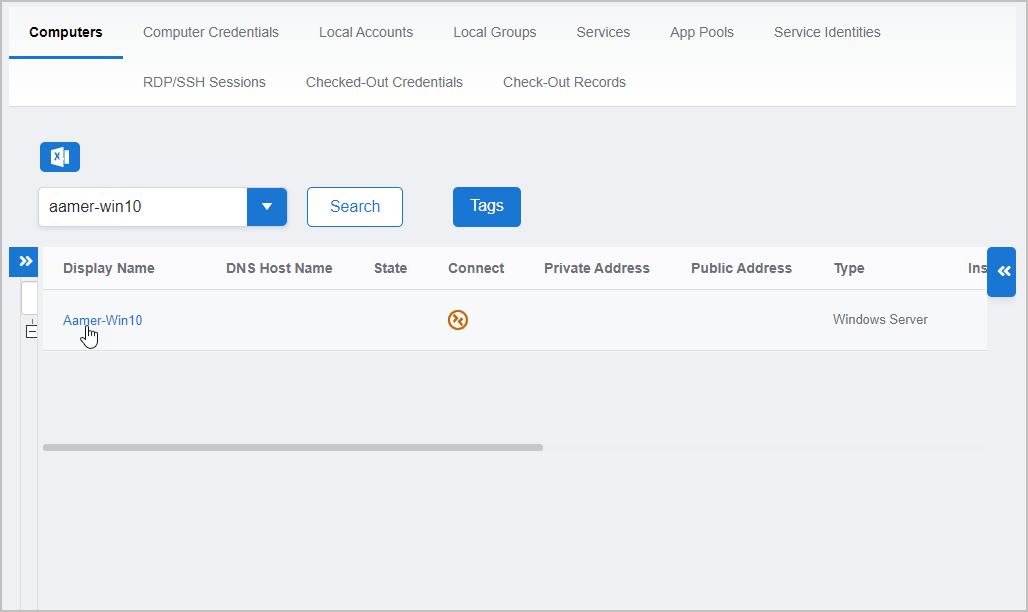
Task: Expand the left side panel arrows
Action: point(26,261)
